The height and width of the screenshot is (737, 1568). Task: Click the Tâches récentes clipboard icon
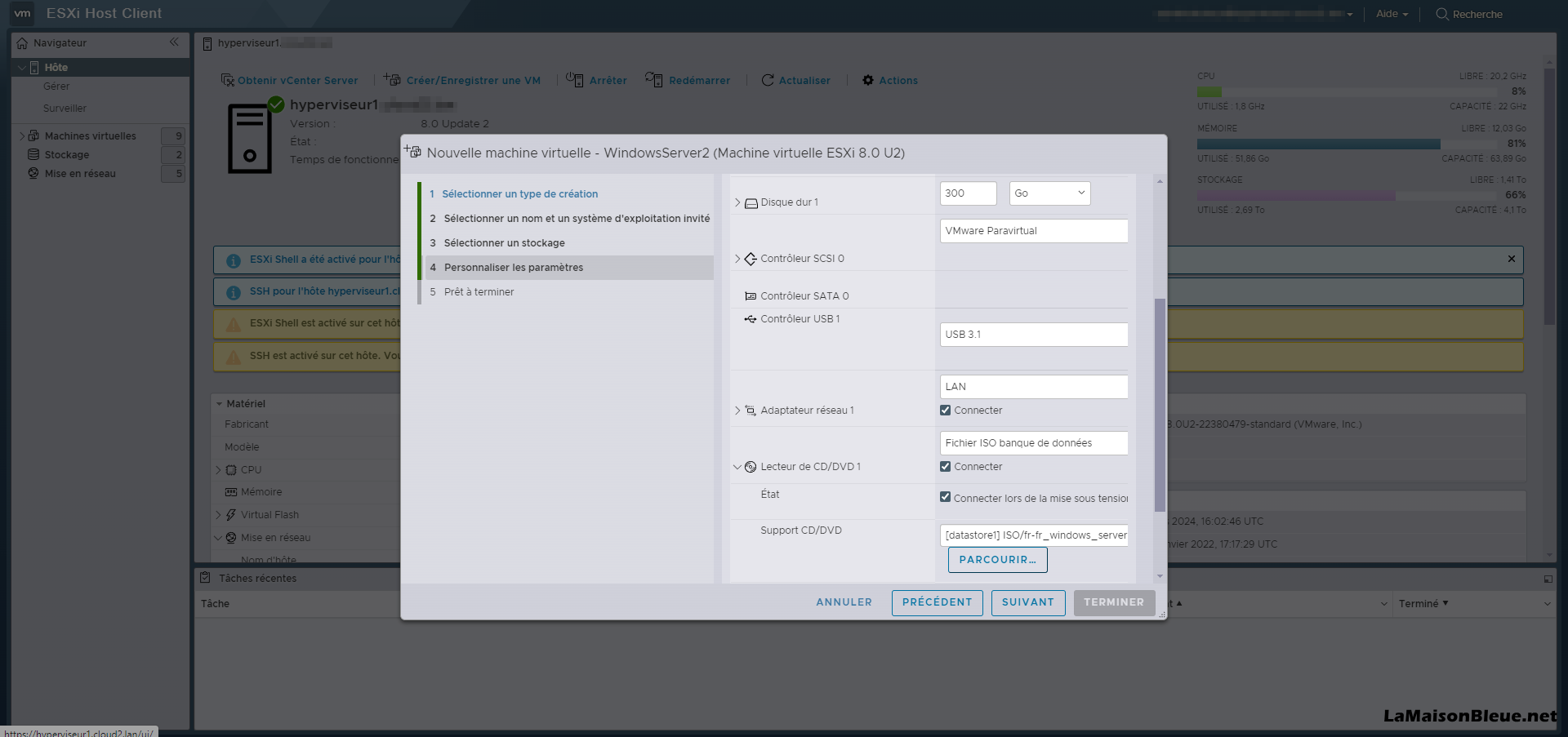pos(206,578)
